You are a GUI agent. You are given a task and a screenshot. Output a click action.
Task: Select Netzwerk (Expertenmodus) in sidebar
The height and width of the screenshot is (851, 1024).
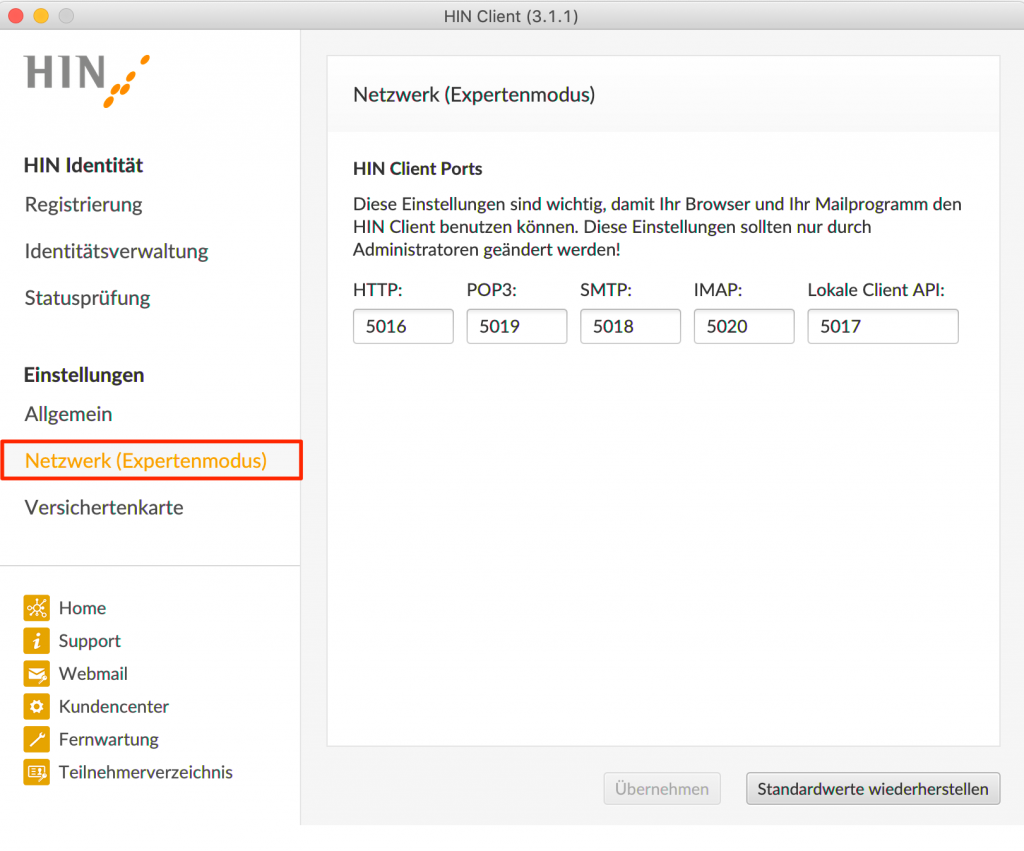(146, 461)
